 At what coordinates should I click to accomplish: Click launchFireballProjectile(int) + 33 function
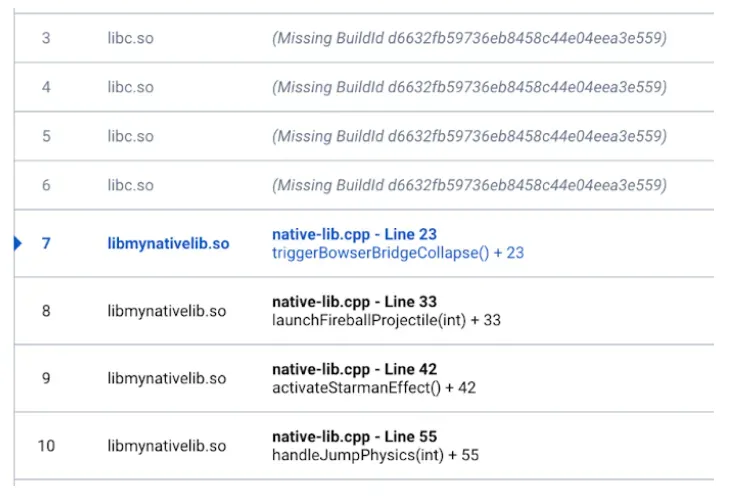386,320
